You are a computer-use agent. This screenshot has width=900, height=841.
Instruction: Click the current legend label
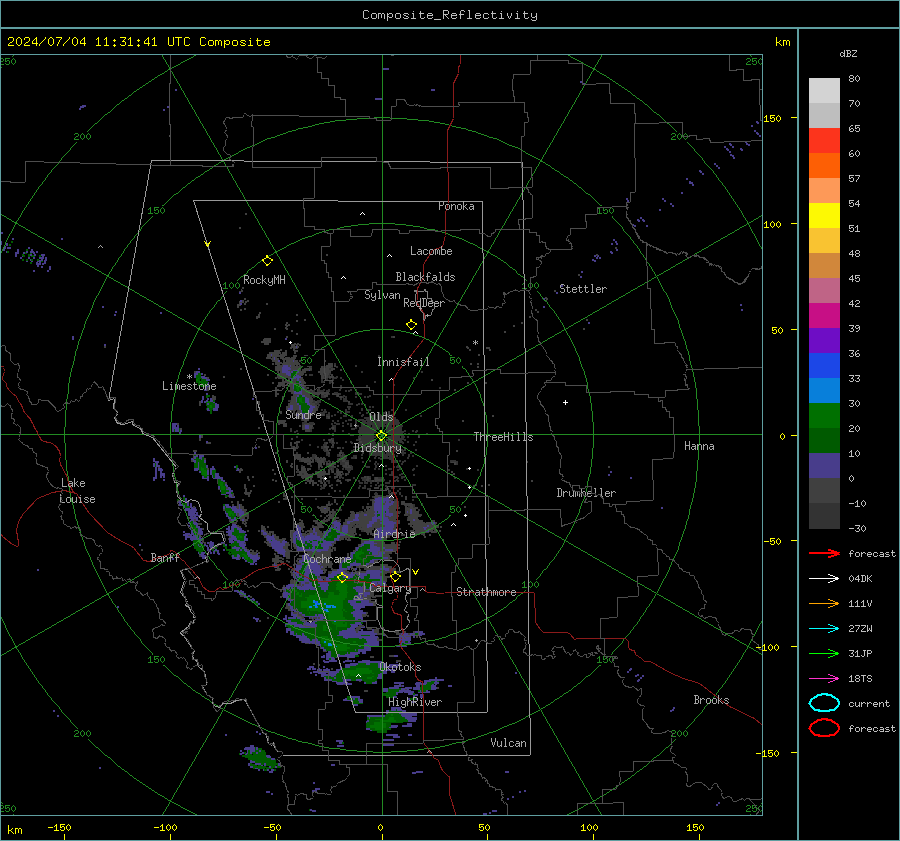click(869, 703)
